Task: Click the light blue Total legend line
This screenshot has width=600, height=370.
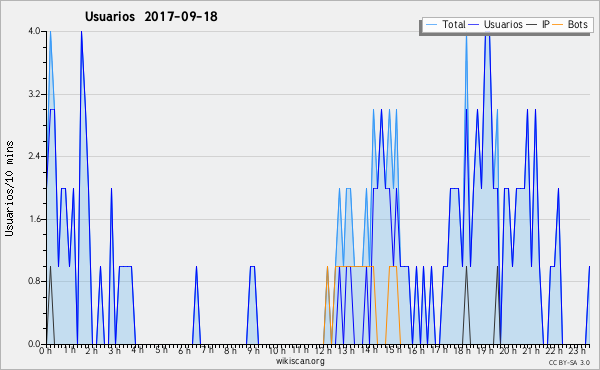Action: click(x=431, y=25)
